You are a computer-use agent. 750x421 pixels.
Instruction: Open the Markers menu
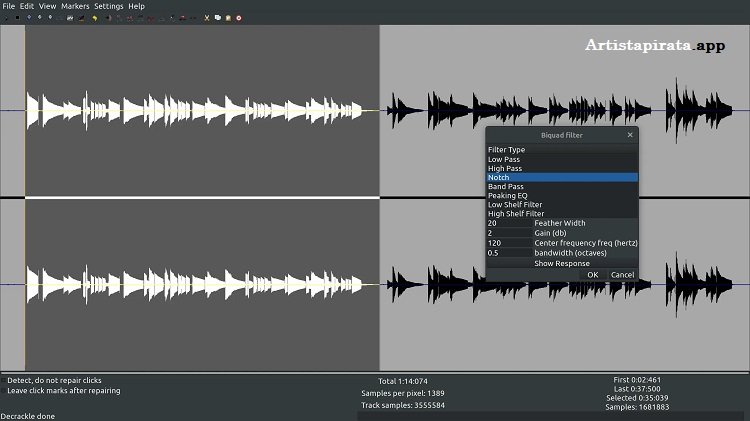(75, 6)
